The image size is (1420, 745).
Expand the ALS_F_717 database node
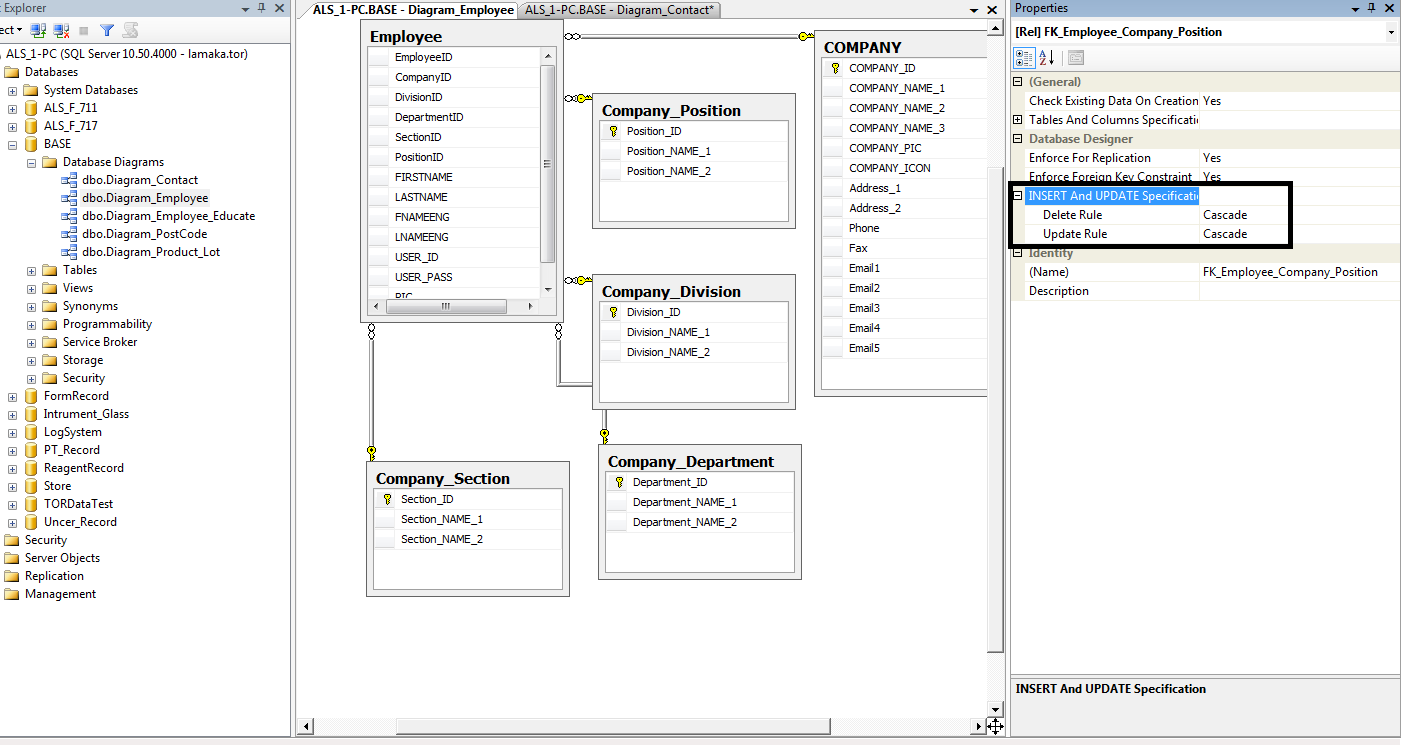12,126
